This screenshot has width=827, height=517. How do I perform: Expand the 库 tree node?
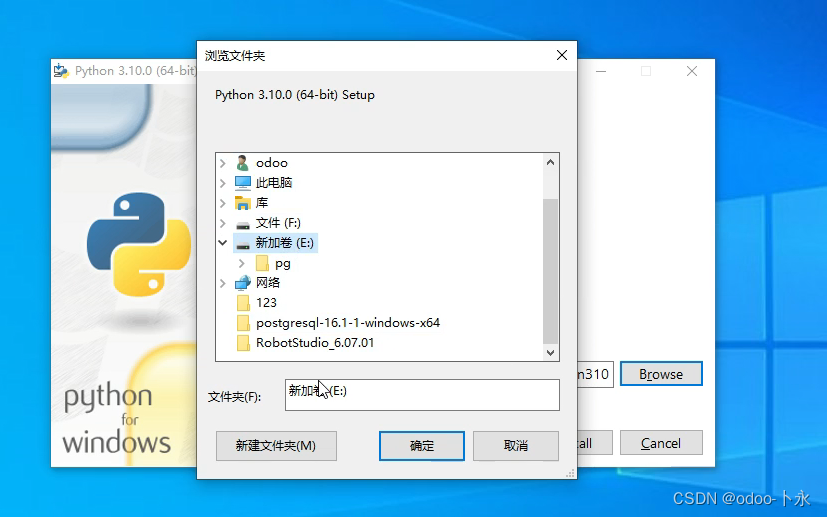pos(223,203)
